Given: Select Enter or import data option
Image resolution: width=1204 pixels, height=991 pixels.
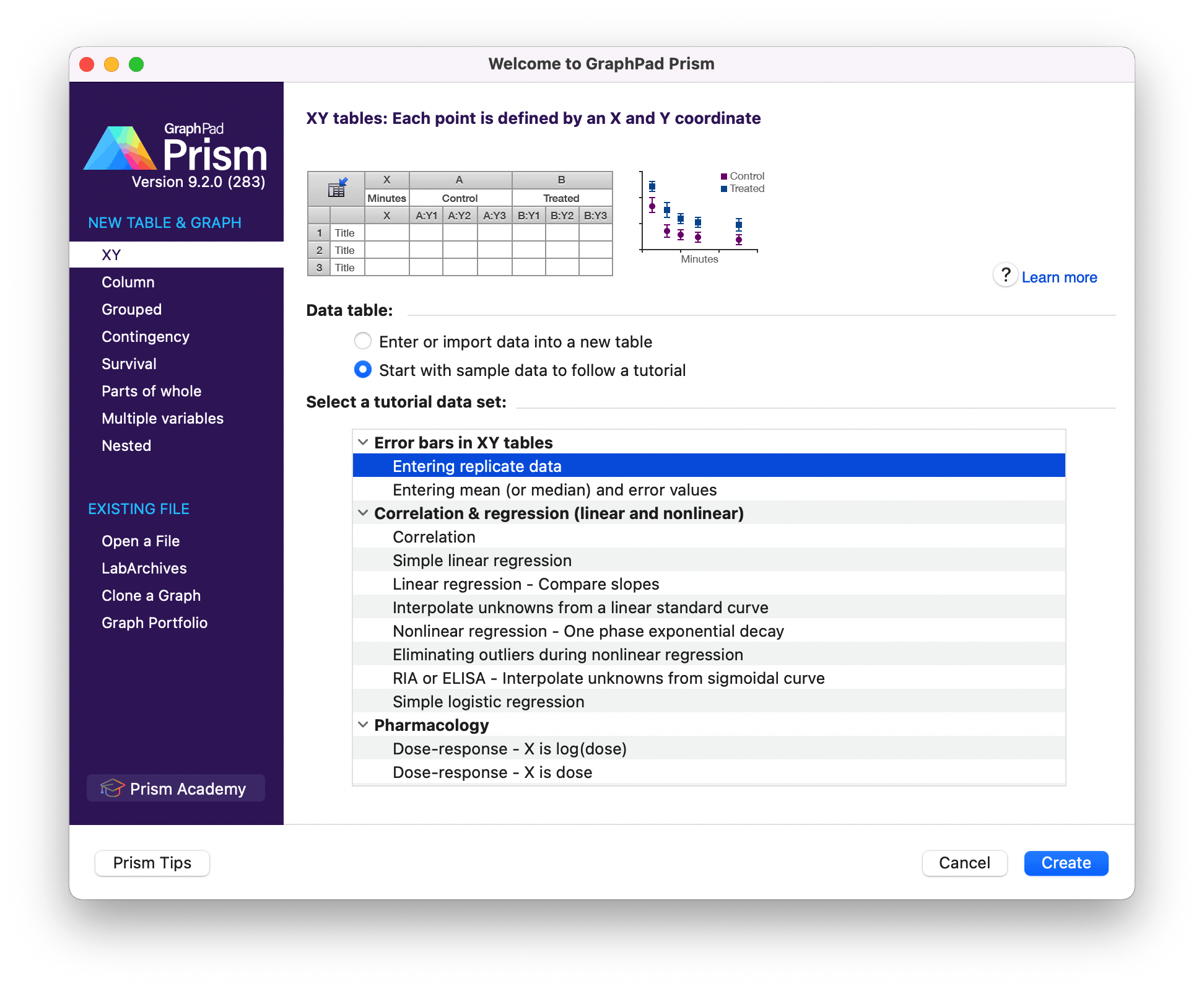Looking at the screenshot, I should tap(362, 341).
